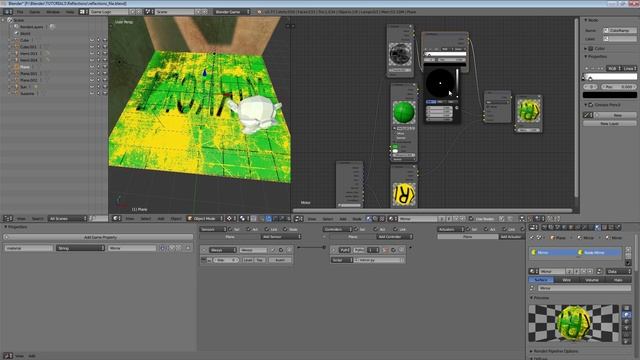Toggle selectability of Cube in outliner
640x360 pixels.
(98, 40)
